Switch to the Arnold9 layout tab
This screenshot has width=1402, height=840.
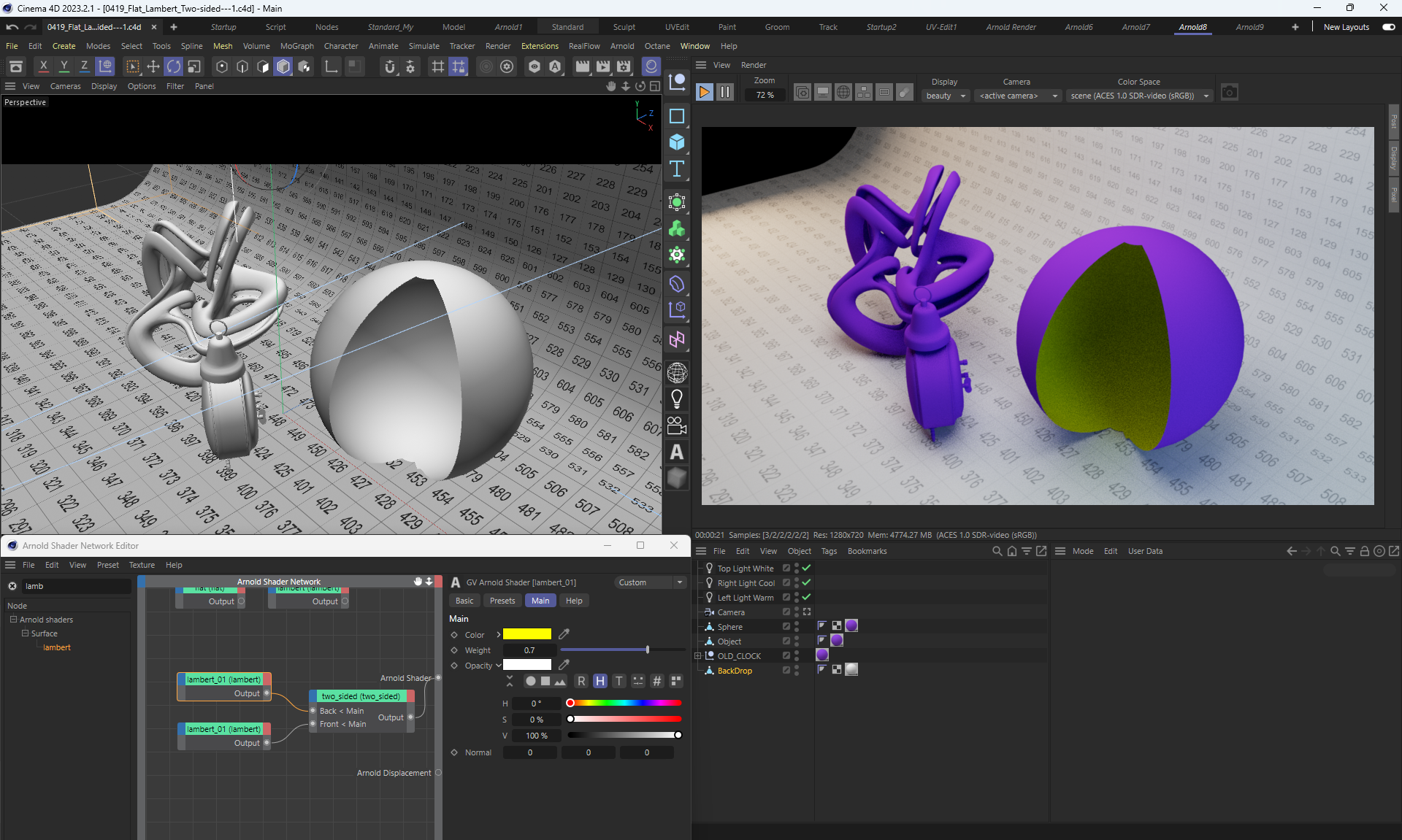click(1249, 27)
